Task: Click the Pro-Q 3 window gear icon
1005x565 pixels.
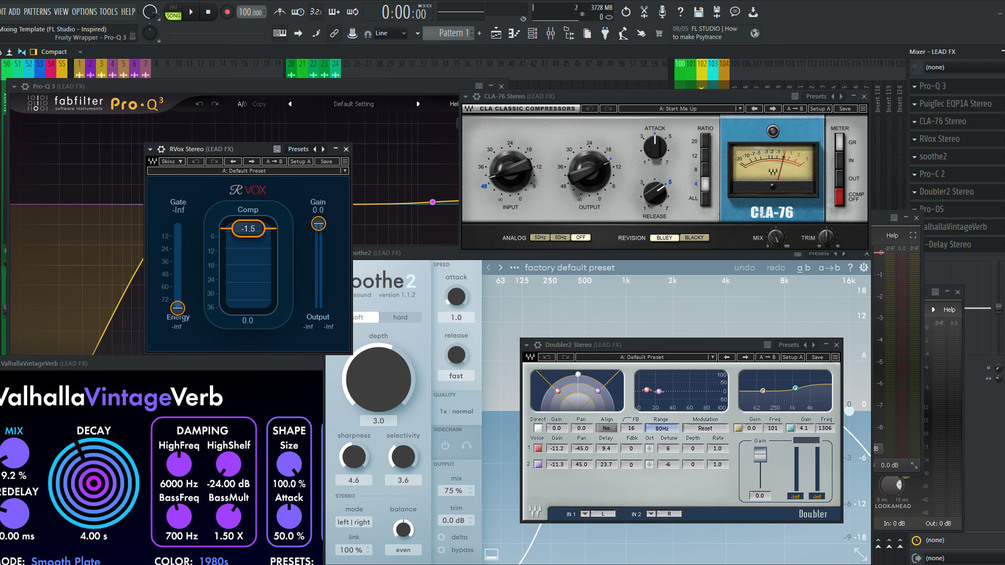Action: [x=25, y=86]
